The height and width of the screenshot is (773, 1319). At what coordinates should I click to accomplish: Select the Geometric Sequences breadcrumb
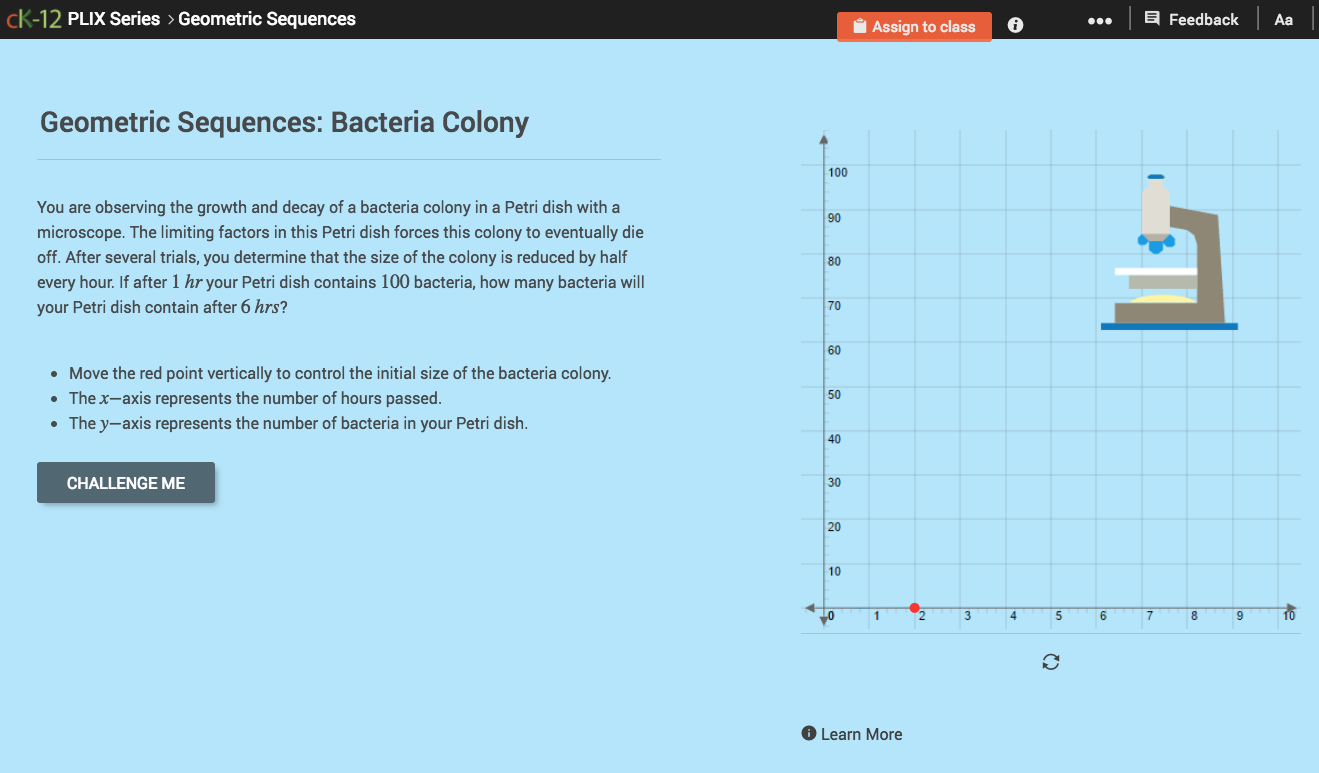click(266, 18)
